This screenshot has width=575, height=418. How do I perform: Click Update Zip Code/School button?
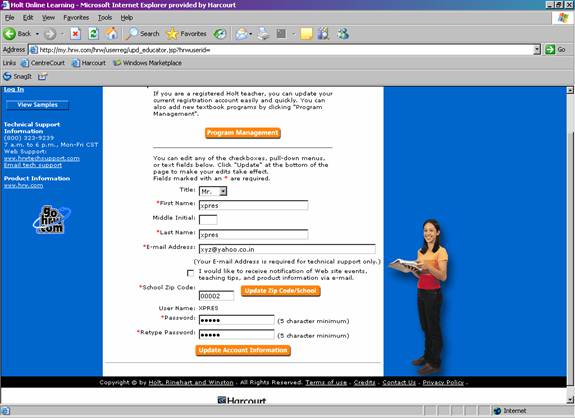(x=281, y=291)
